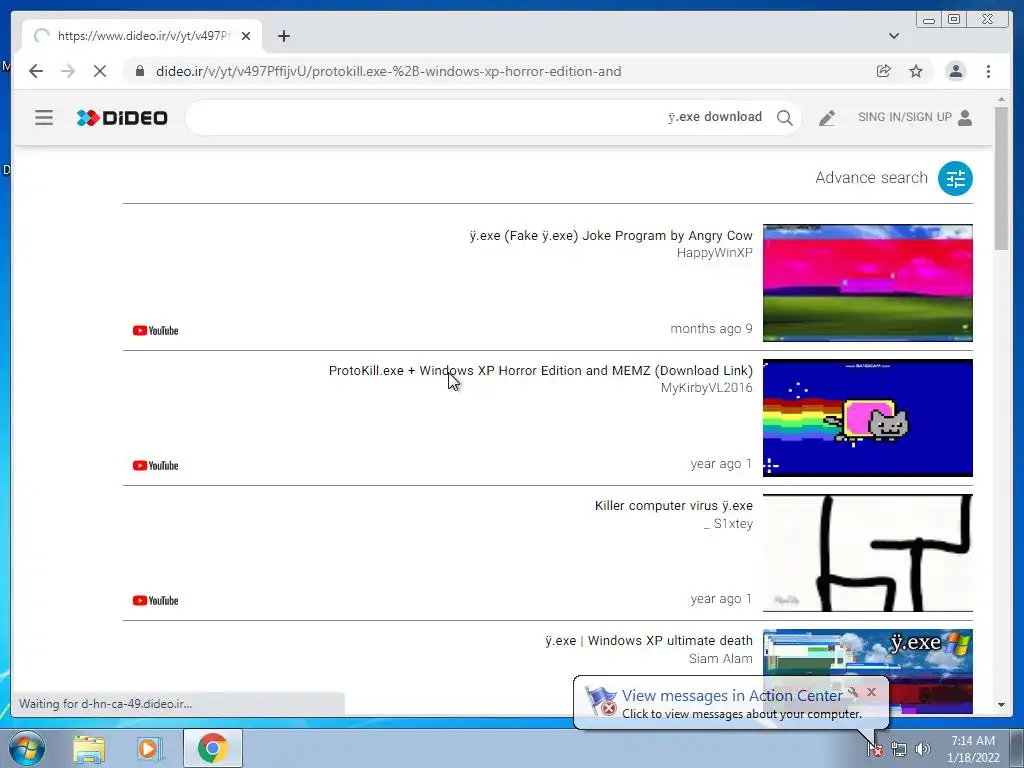1024x768 pixels.
Task: Open the Nyan Cat thumbnail
Action: tap(867, 418)
